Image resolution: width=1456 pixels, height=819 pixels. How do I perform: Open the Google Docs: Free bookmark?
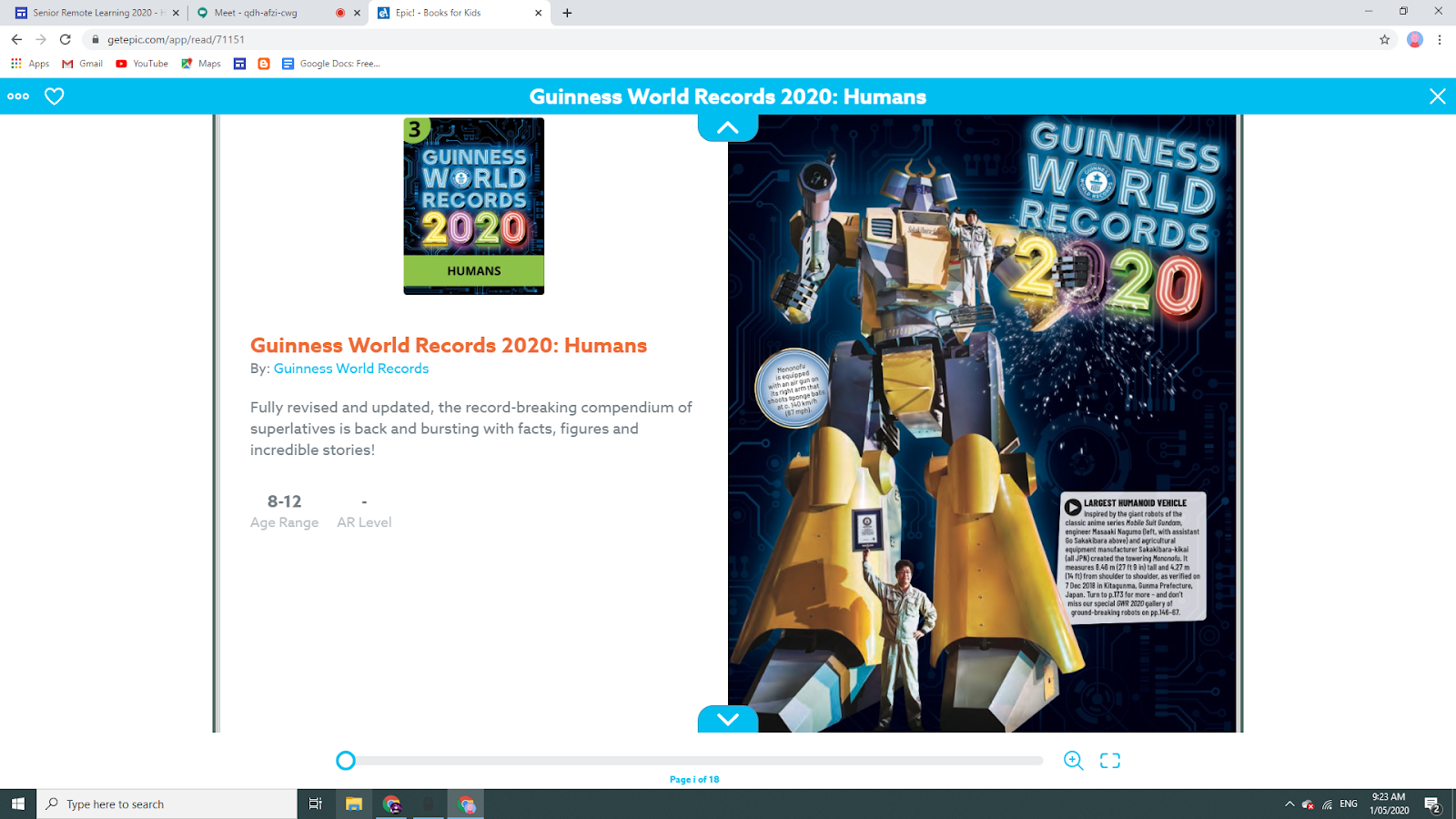(331, 64)
